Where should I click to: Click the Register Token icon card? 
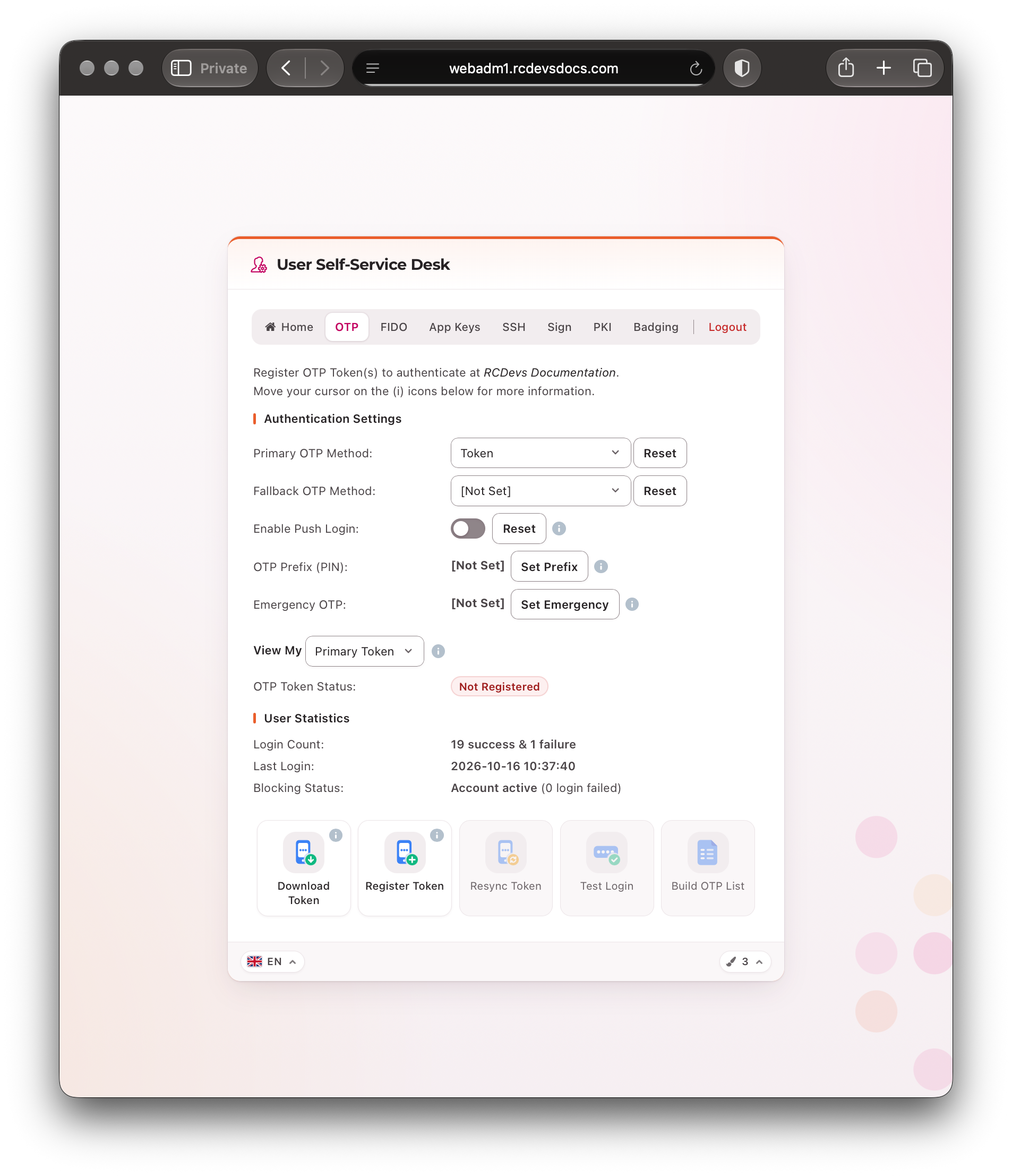coord(405,868)
